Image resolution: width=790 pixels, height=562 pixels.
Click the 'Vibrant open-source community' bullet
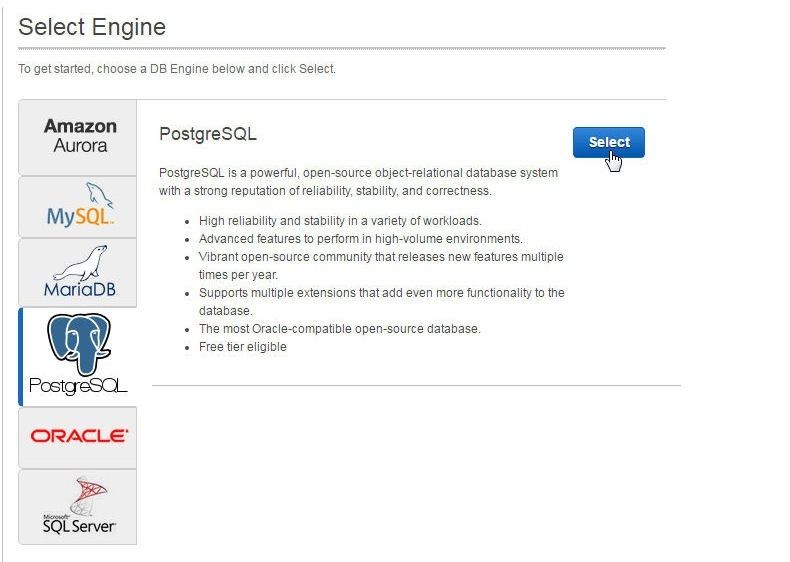pyautogui.click(x=381, y=266)
